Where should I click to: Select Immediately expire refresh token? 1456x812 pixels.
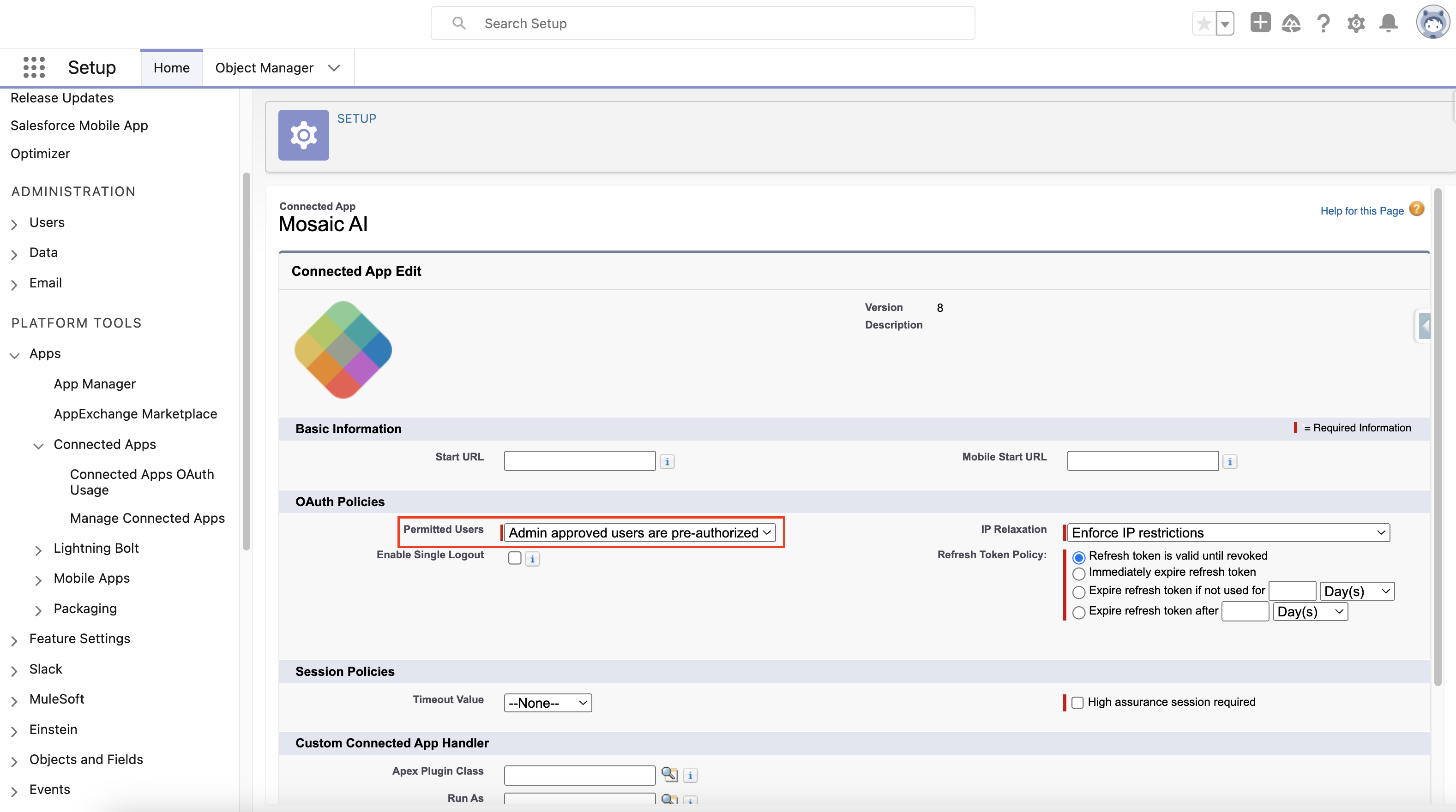[x=1078, y=573]
